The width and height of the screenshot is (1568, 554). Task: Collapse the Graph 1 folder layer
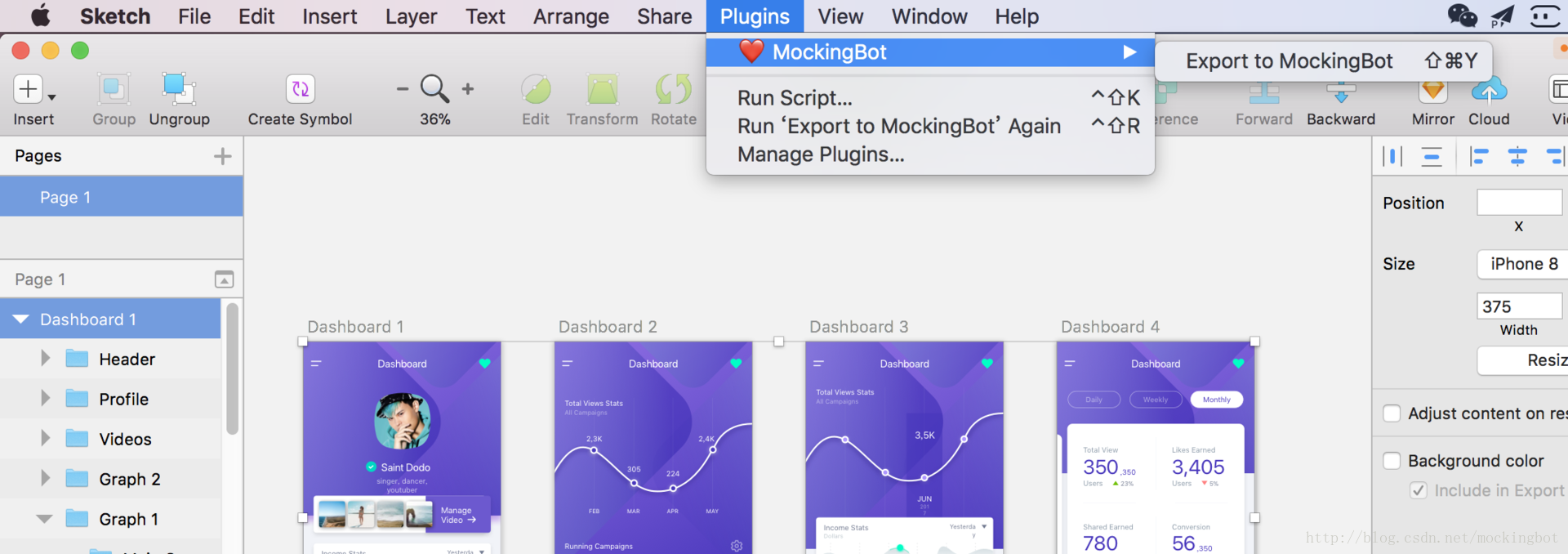(x=45, y=519)
